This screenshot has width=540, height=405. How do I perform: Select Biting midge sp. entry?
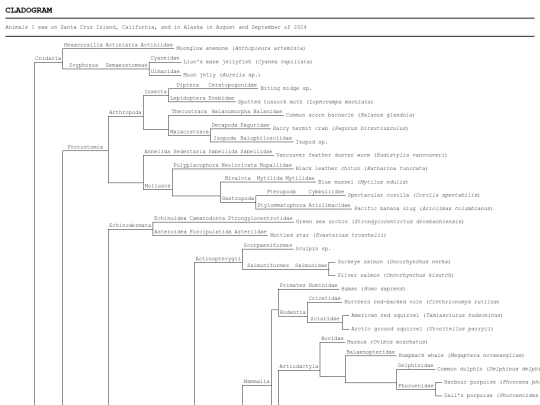tap(286, 88)
